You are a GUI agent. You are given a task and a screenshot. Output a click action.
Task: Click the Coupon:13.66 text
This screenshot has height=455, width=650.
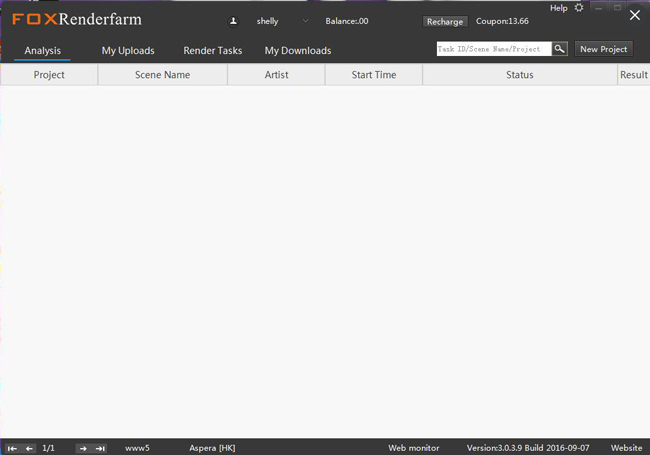(x=502, y=21)
